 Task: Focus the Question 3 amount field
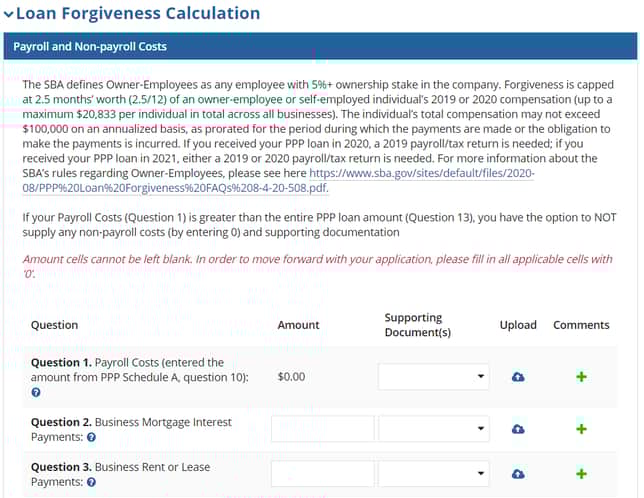(322, 474)
